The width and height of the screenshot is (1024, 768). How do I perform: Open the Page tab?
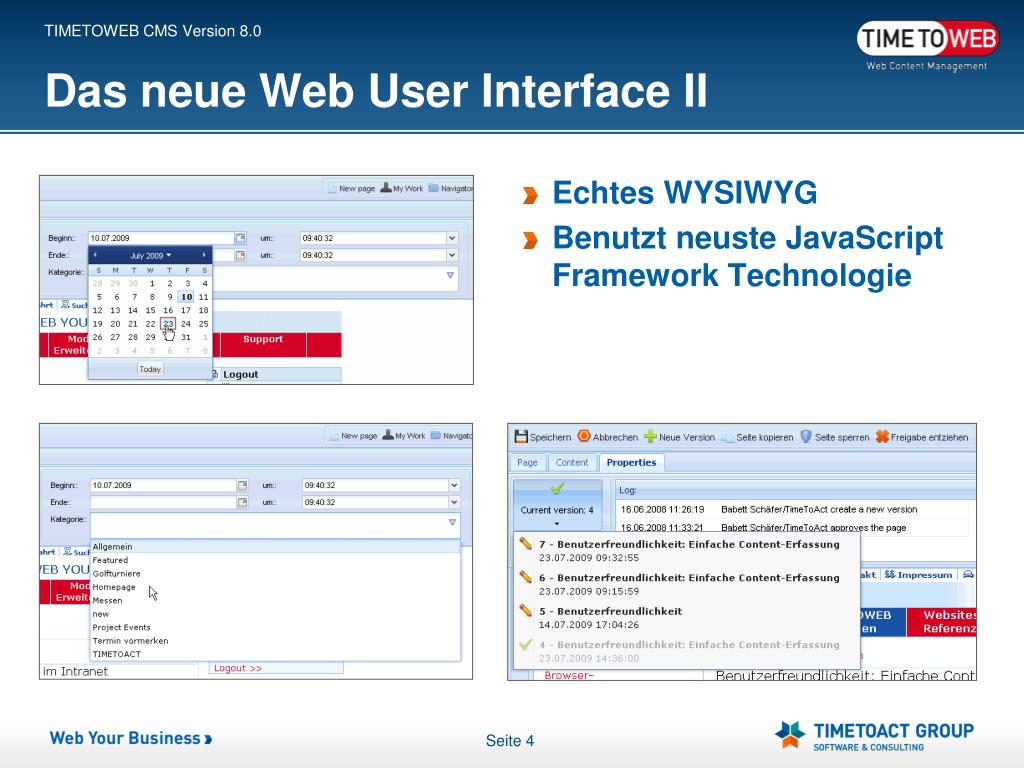527,462
